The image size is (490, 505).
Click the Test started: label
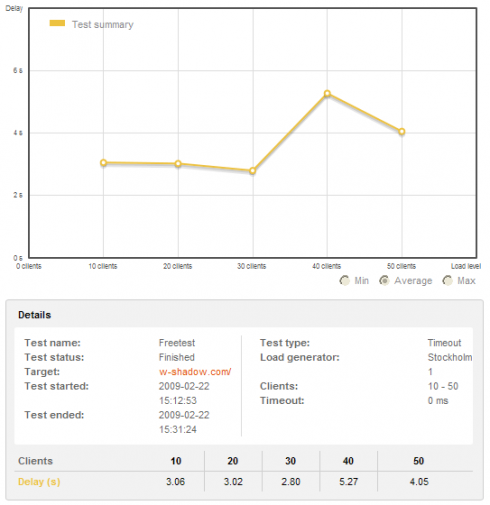[x=57, y=386]
